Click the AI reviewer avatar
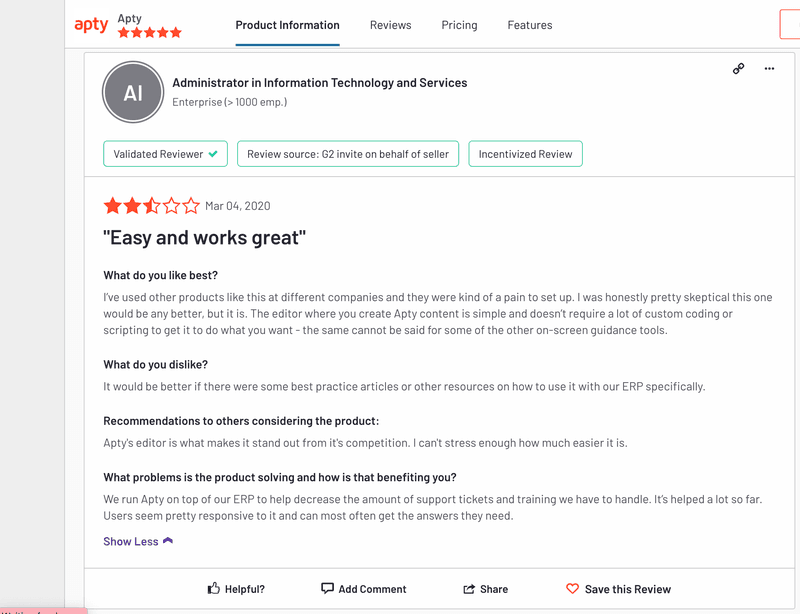Viewport: 800px width, 614px height. pyautogui.click(x=133, y=92)
